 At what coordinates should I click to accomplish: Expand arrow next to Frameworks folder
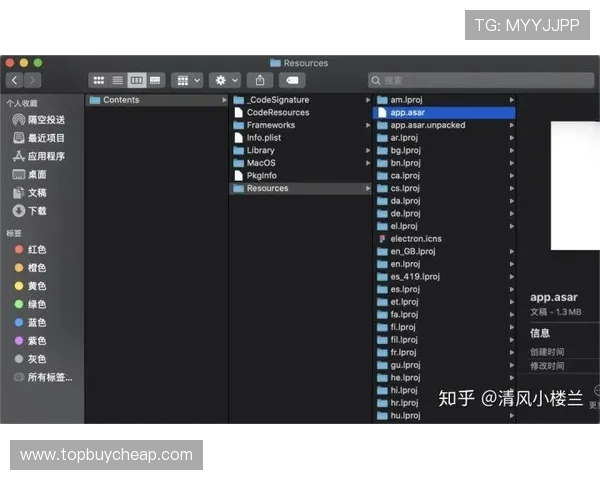click(x=368, y=125)
